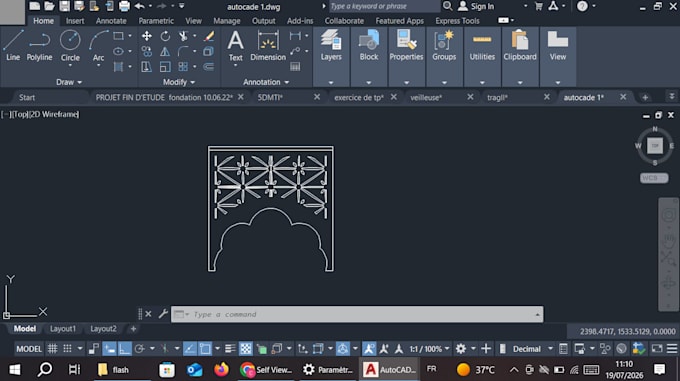Click the Table tool icon
The image size is (680, 381).
point(295,67)
